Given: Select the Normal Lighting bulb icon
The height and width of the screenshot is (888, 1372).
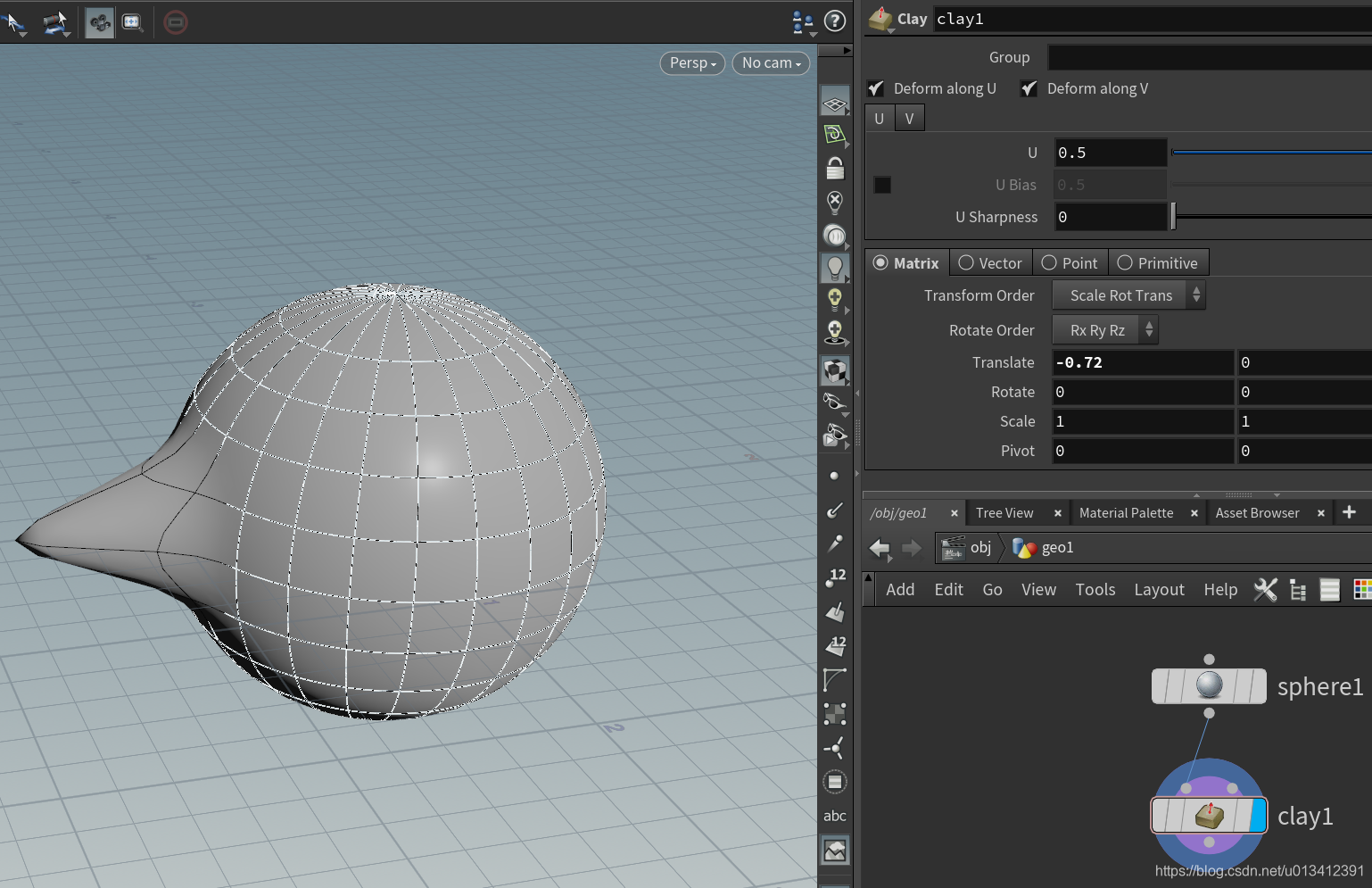Looking at the screenshot, I should point(835,267).
